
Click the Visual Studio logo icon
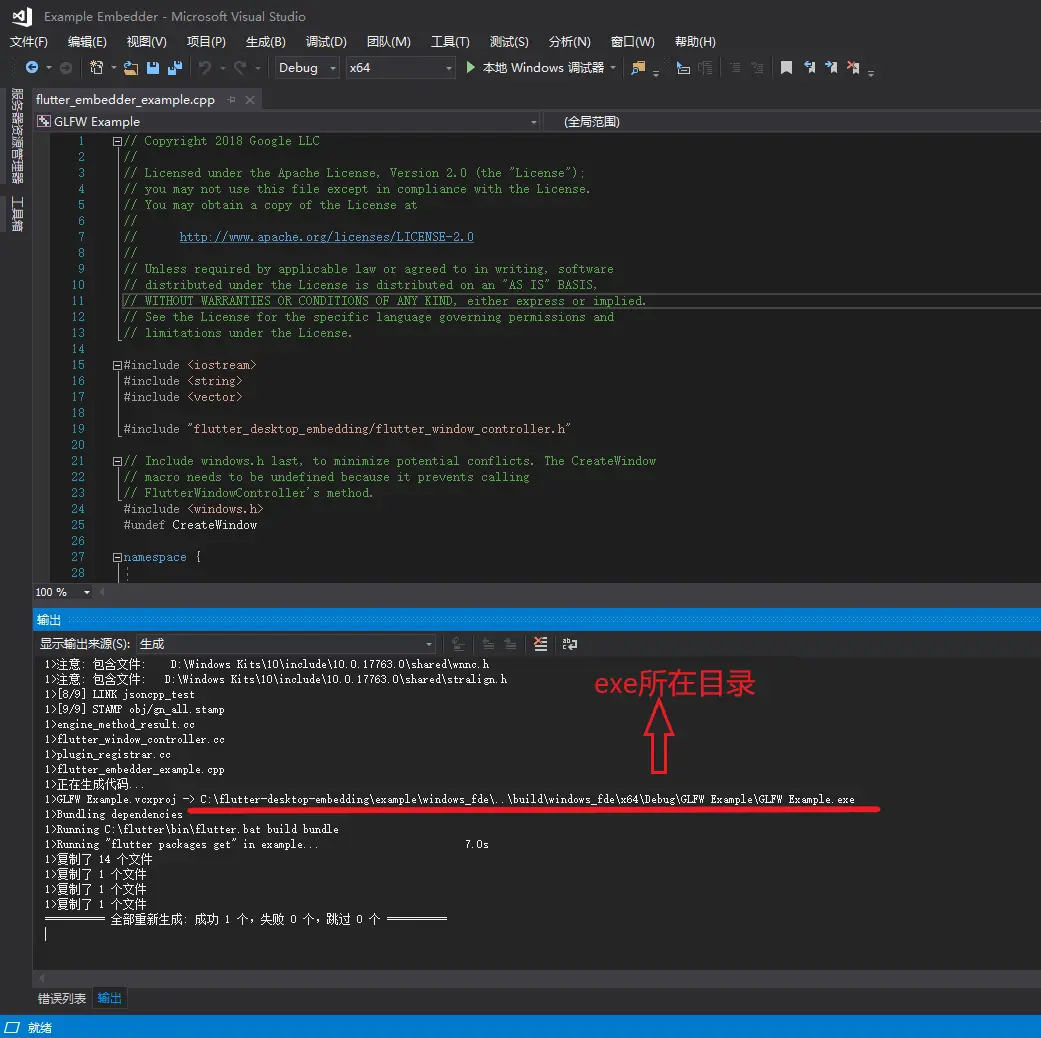[22, 17]
